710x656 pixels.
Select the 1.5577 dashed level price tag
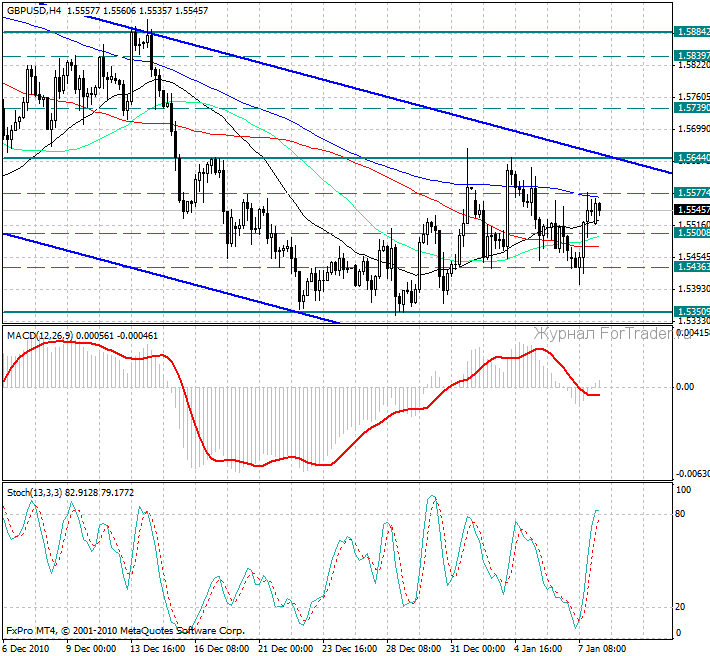(692, 192)
